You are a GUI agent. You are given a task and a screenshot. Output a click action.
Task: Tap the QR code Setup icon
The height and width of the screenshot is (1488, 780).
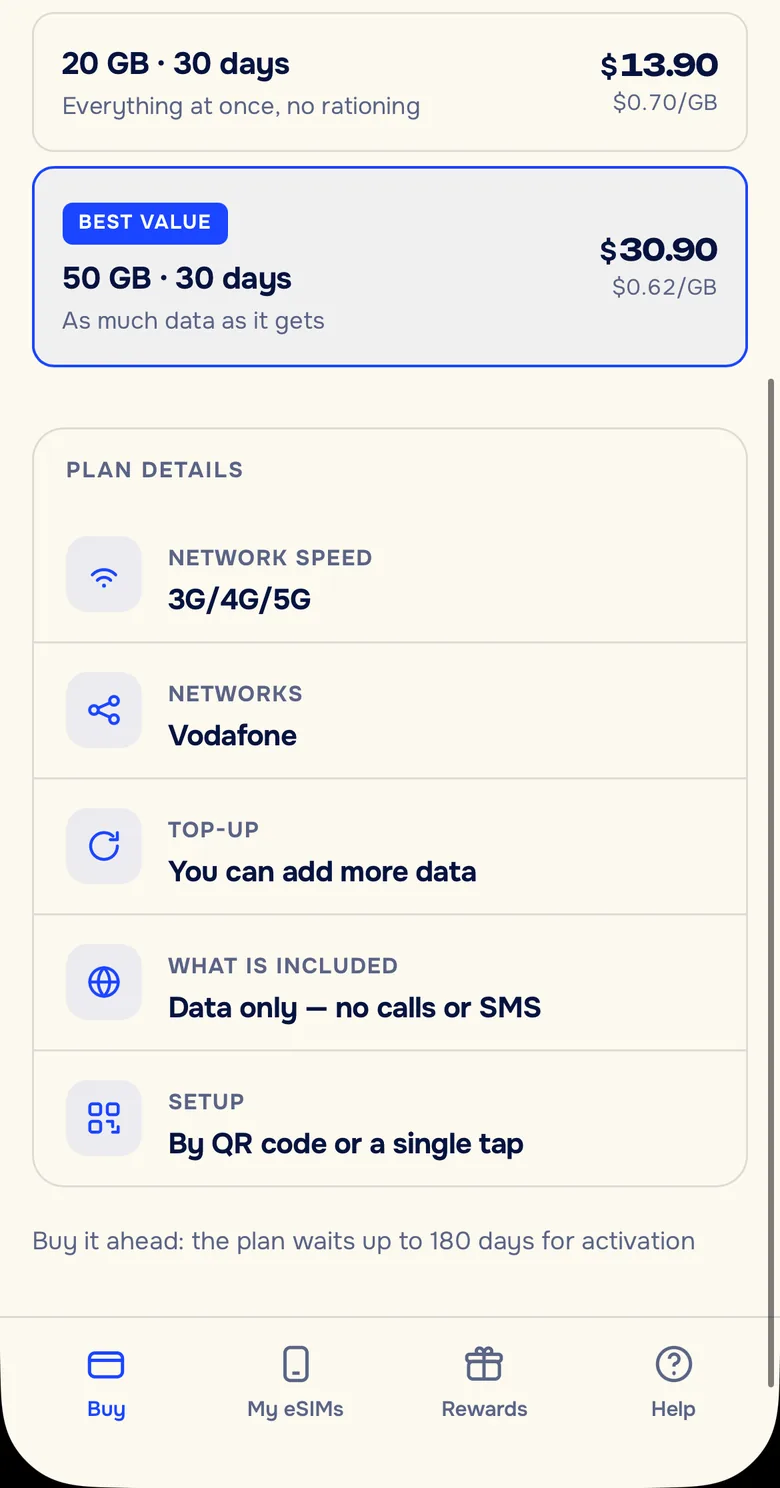104,1119
